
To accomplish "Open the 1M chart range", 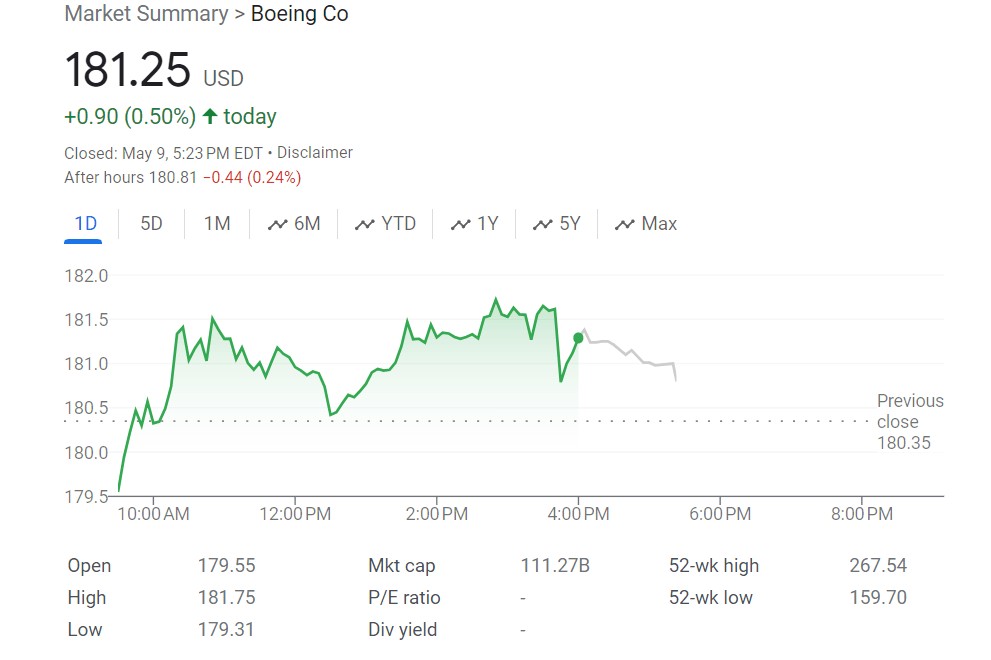I will pyautogui.click(x=217, y=224).
